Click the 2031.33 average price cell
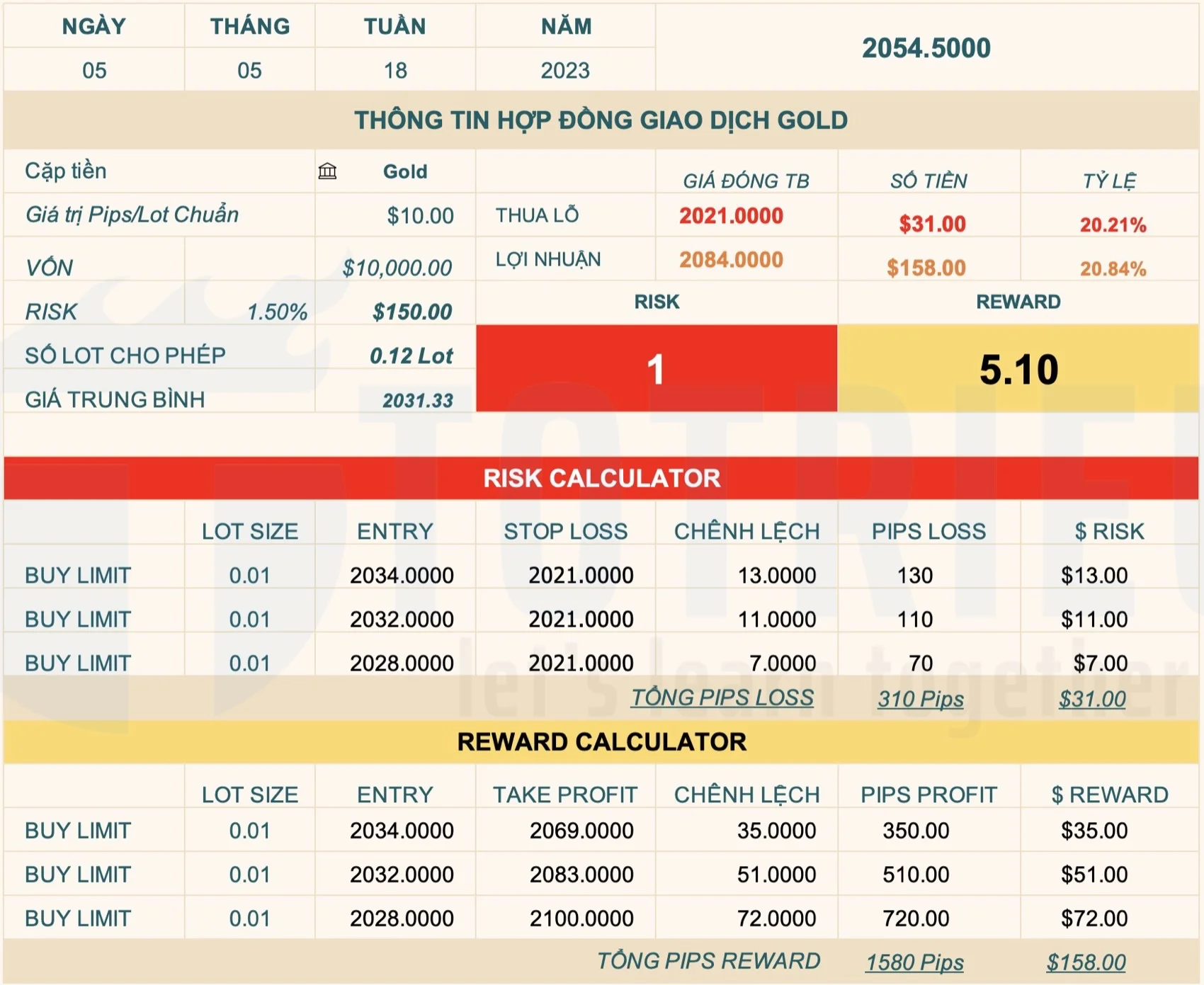 pyautogui.click(x=417, y=400)
